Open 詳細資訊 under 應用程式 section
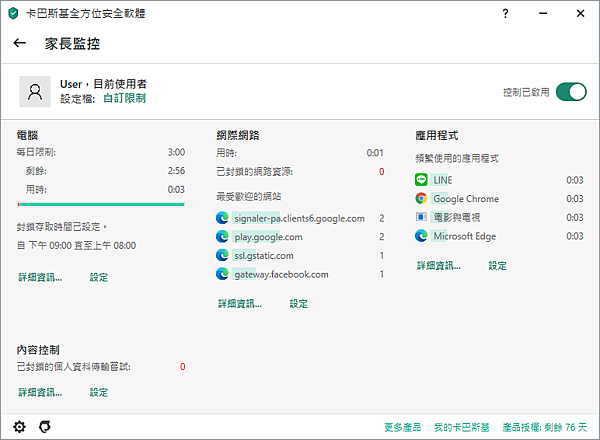The height and width of the screenshot is (440, 600). point(439,266)
